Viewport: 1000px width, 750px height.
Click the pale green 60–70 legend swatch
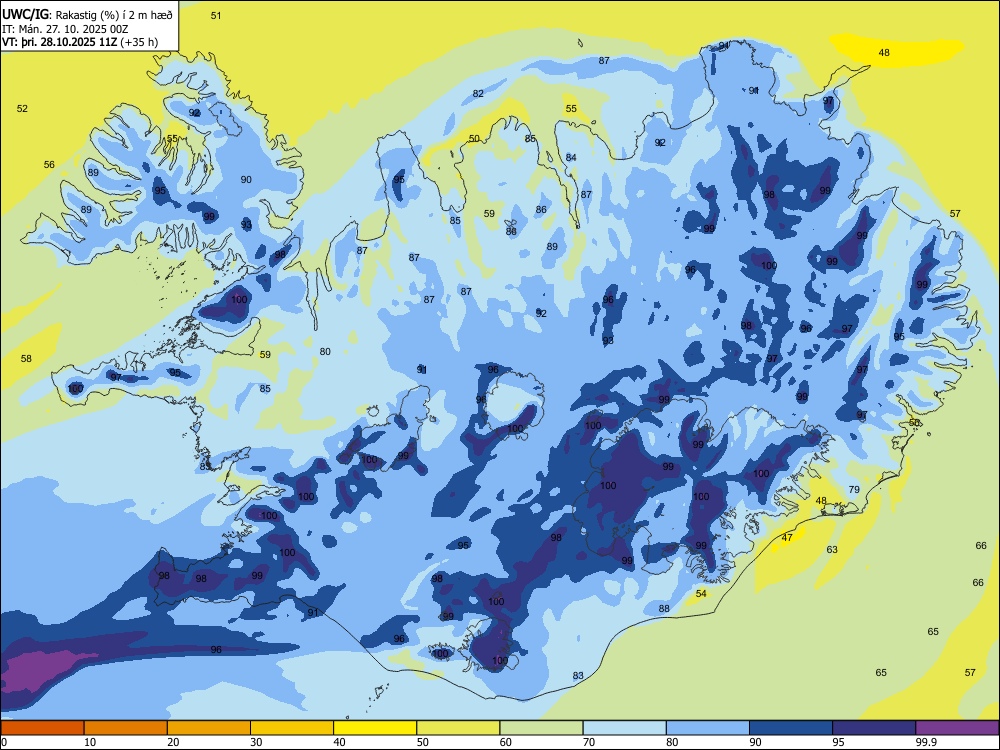(x=541, y=728)
